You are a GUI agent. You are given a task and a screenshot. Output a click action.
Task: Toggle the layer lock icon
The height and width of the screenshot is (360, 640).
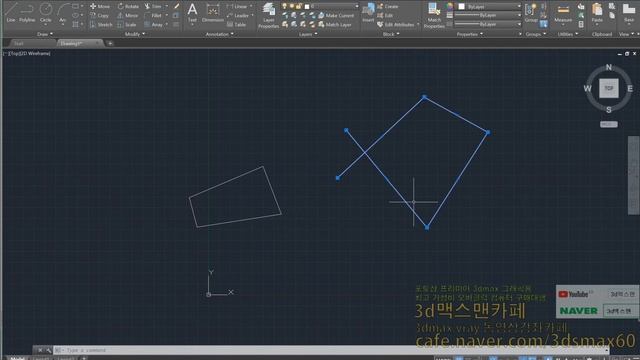(x=299, y=6)
